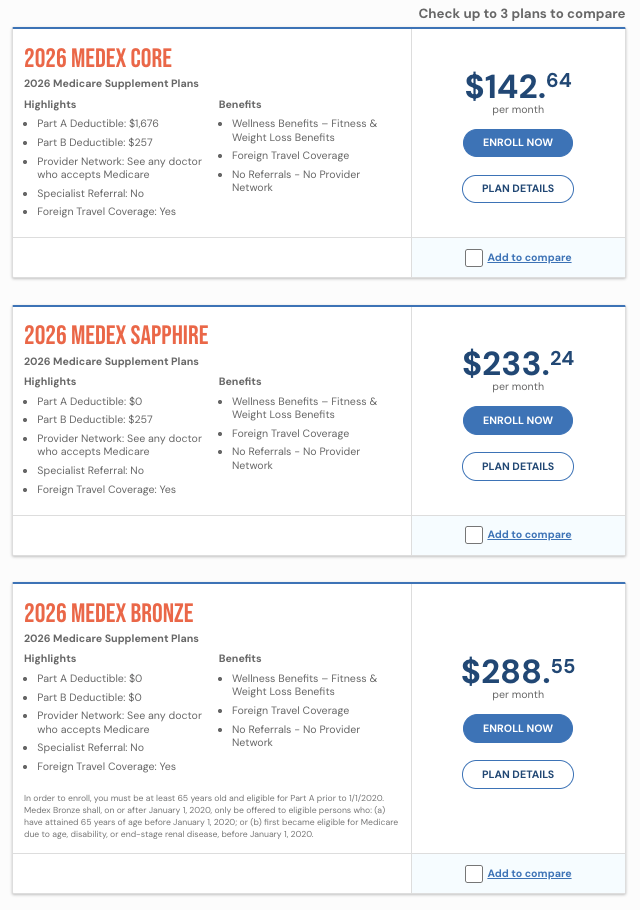Click Medex Sapphire's "Add to compare" link
The height and width of the screenshot is (910, 640).
(x=529, y=535)
